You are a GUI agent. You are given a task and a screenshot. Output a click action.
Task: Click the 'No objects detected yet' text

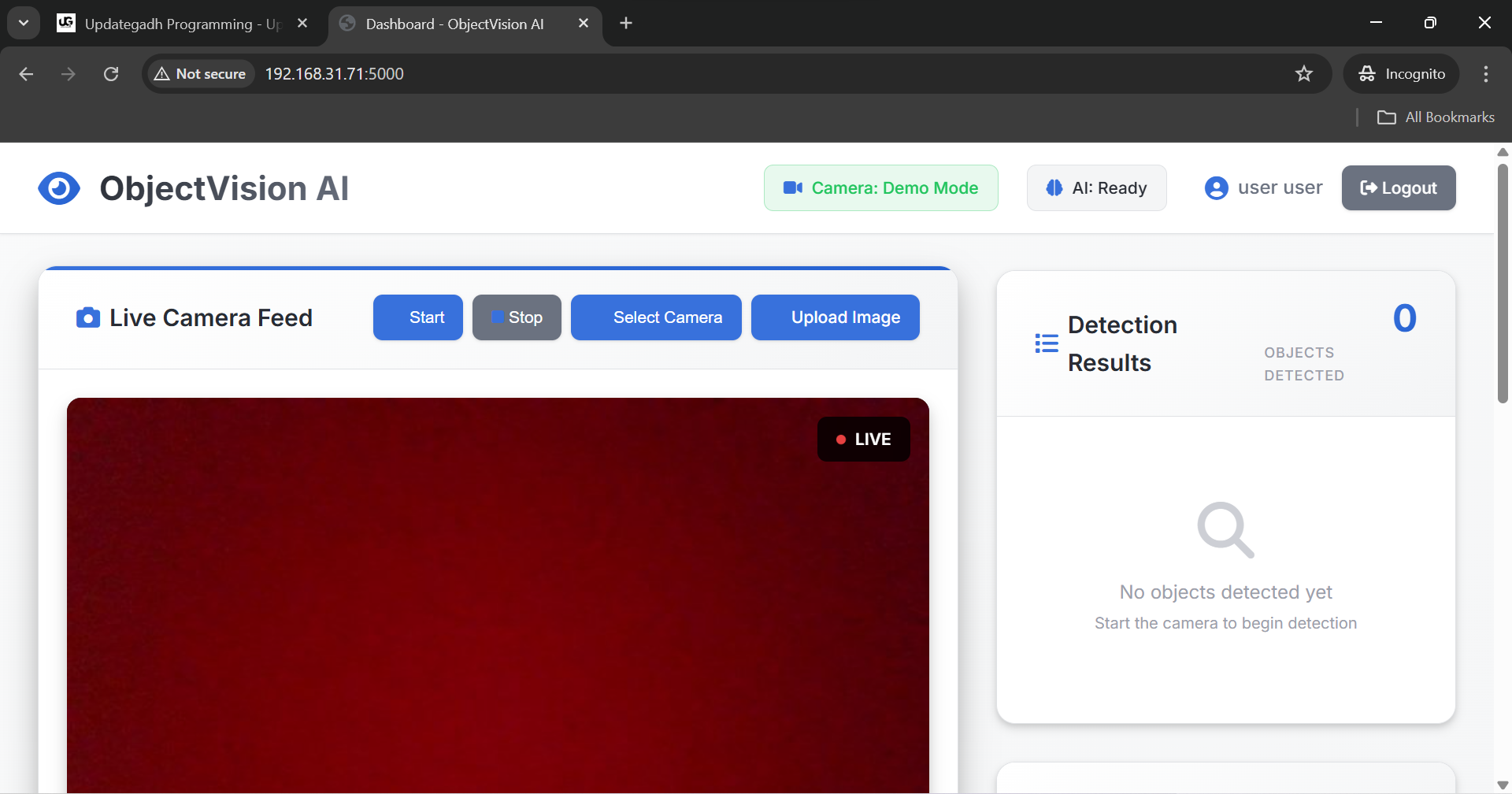(1226, 592)
